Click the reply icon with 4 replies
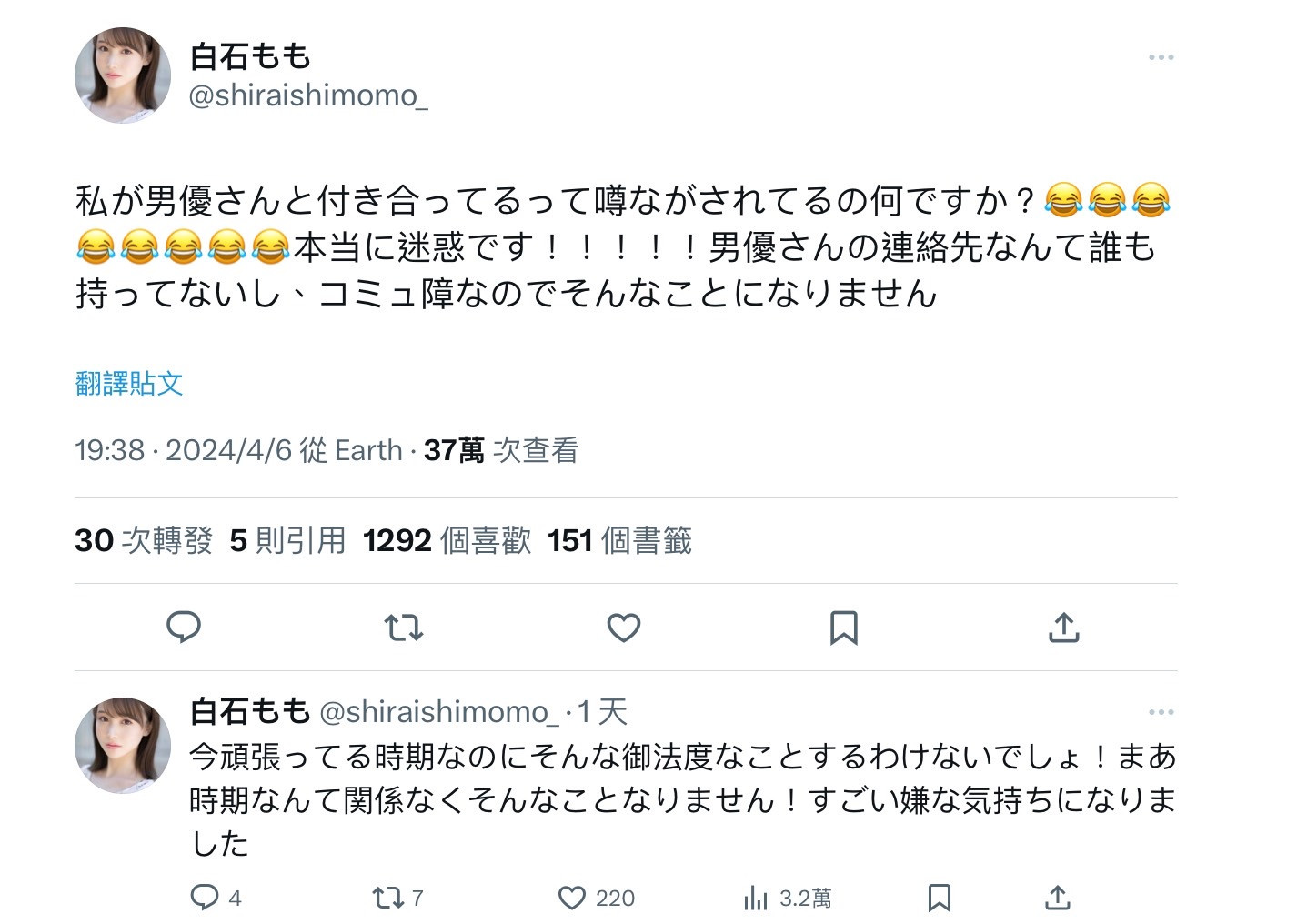The image size is (1297, 924). 206,898
